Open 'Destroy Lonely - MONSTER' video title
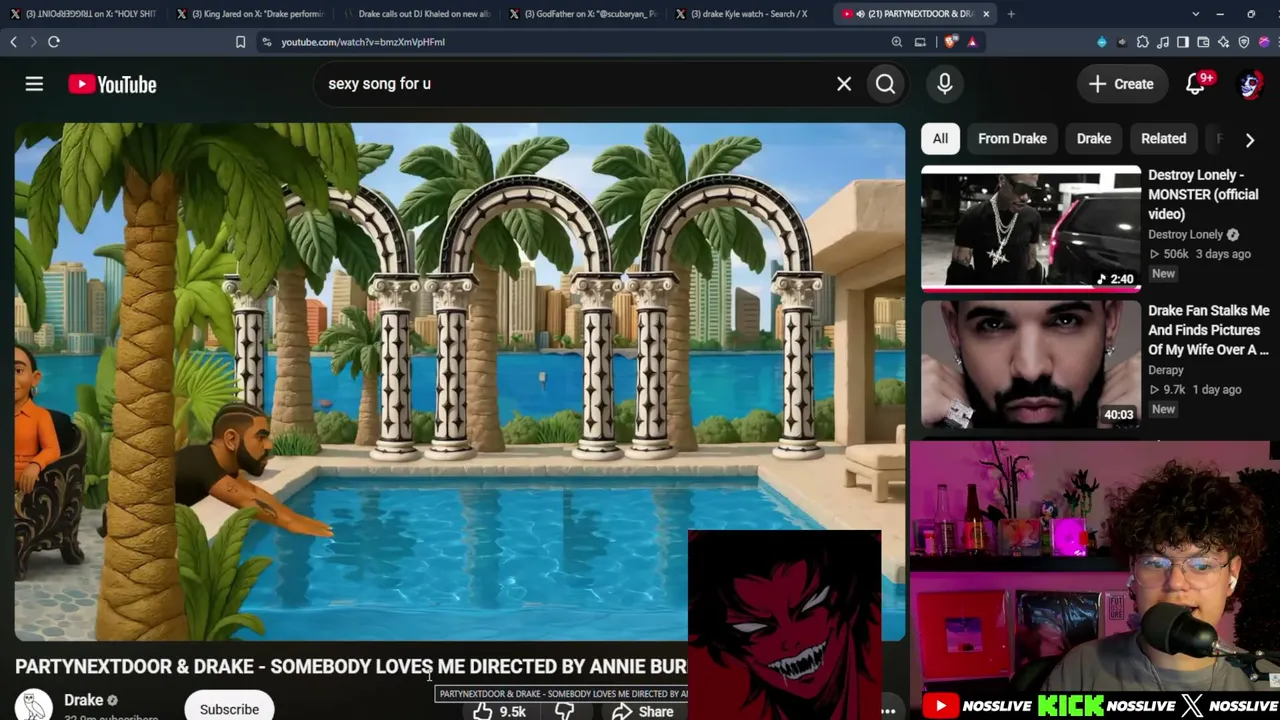Image resolution: width=1280 pixels, height=720 pixels. (1203, 194)
